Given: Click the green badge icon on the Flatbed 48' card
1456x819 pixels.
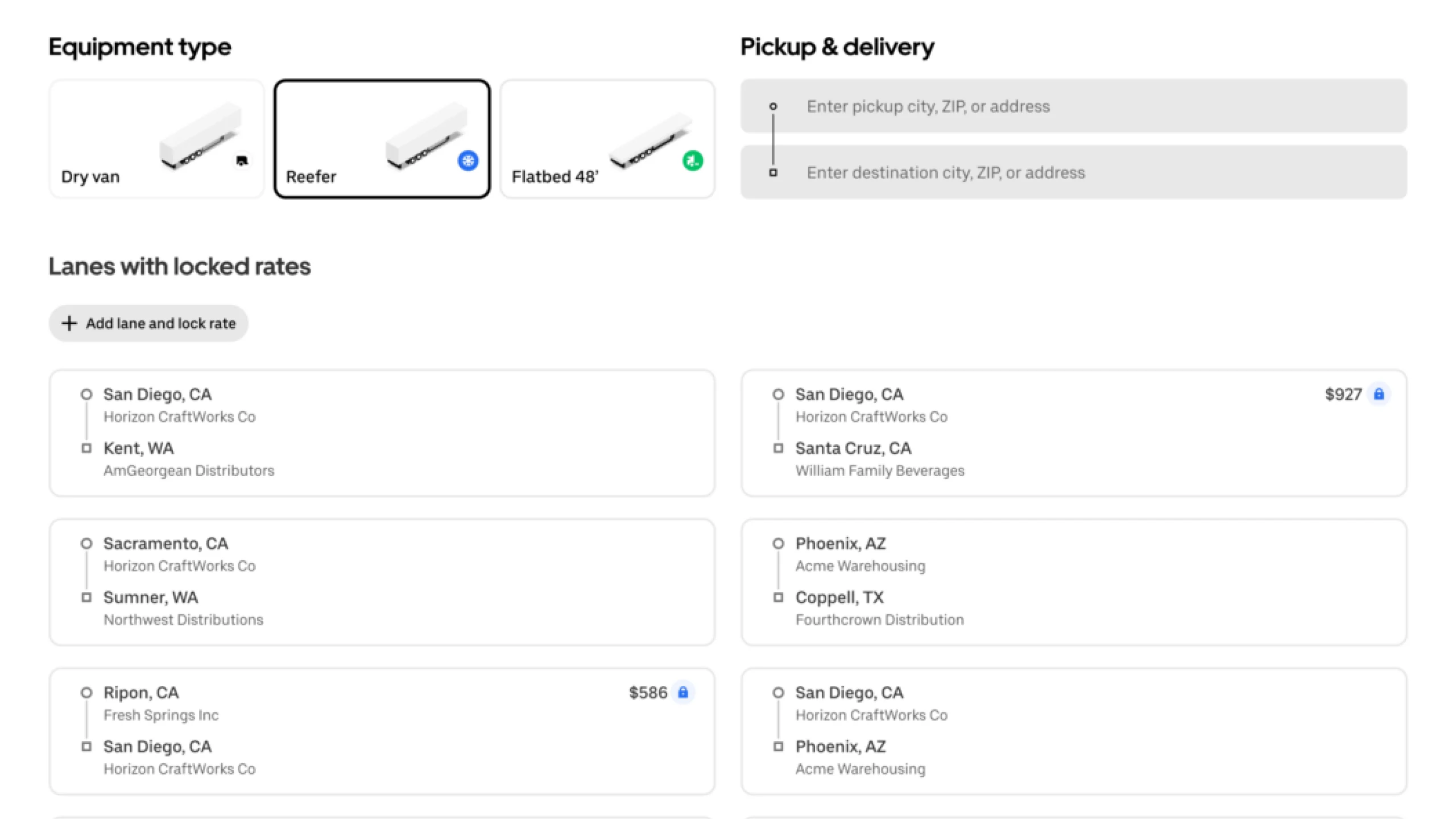Looking at the screenshot, I should click(692, 161).
